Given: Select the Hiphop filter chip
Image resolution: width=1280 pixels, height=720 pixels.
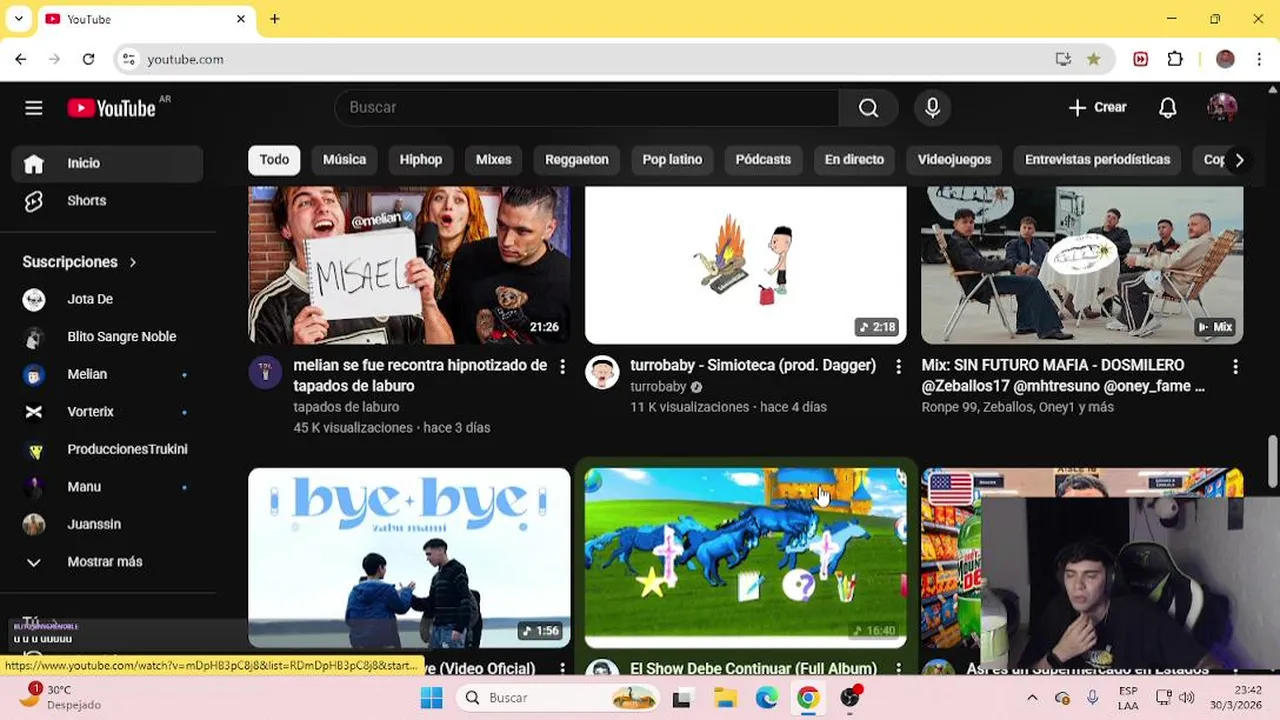Looking at the screenshot, I should pos(421,160).
